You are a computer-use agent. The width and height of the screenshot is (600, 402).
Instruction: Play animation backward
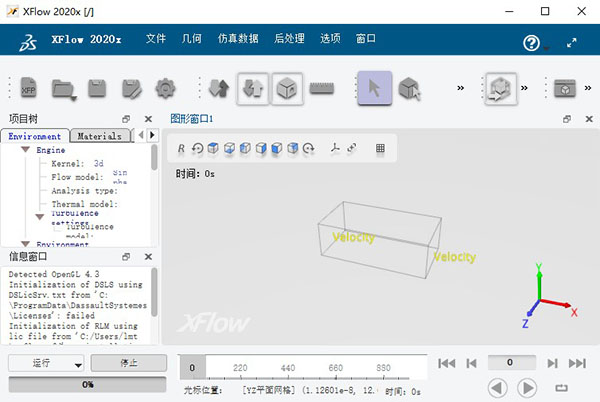[498, 388]
